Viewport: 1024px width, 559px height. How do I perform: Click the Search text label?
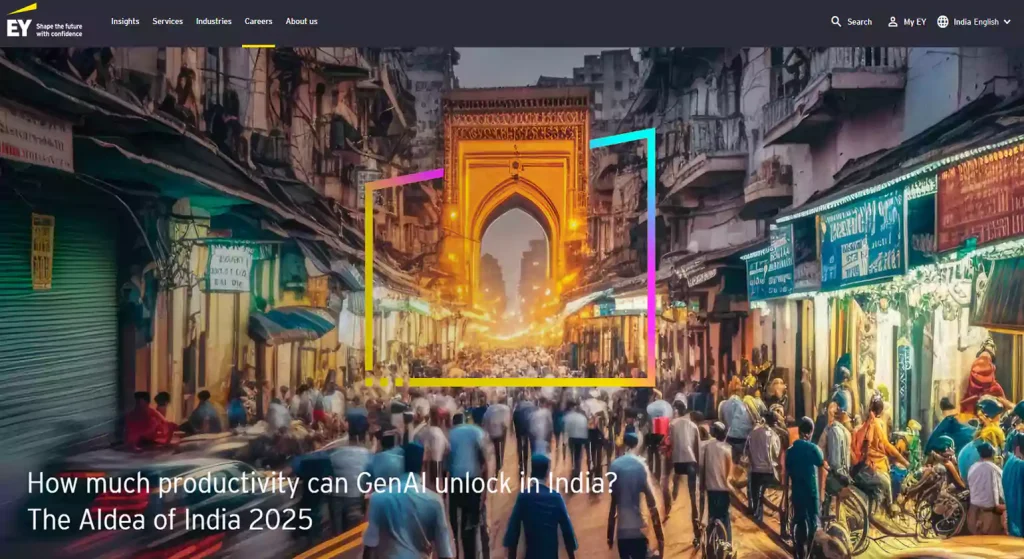(859, 22)
